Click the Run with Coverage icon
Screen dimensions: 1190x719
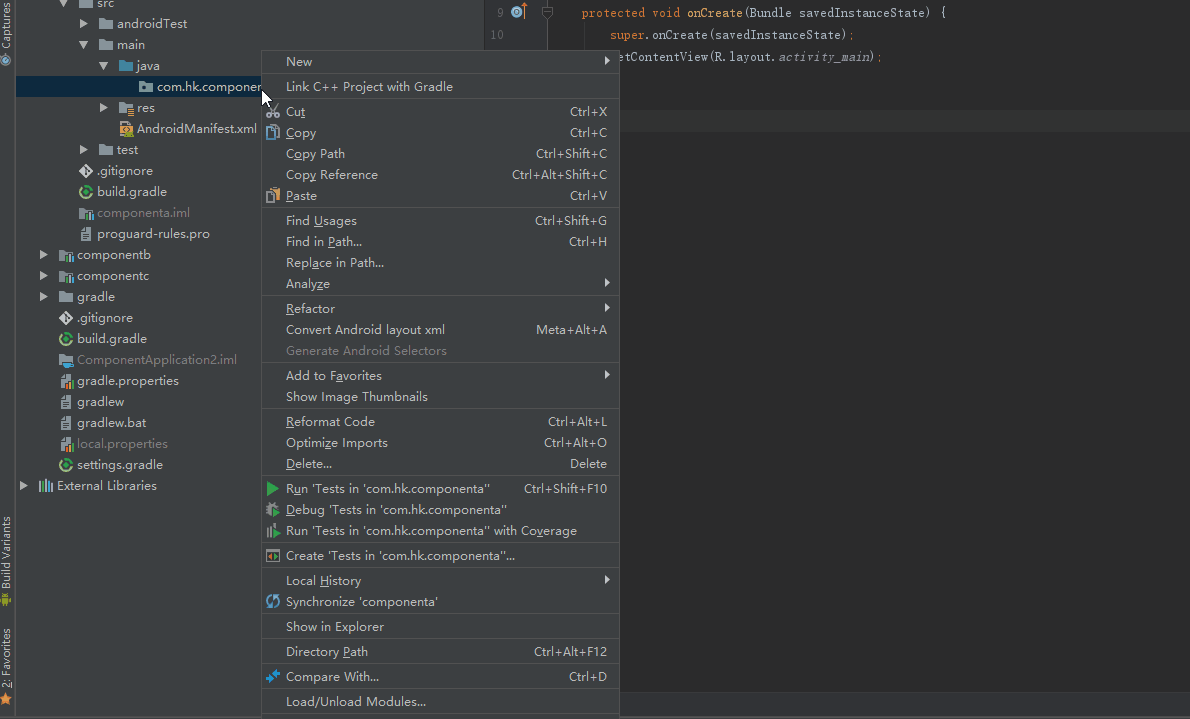(272, 531)
